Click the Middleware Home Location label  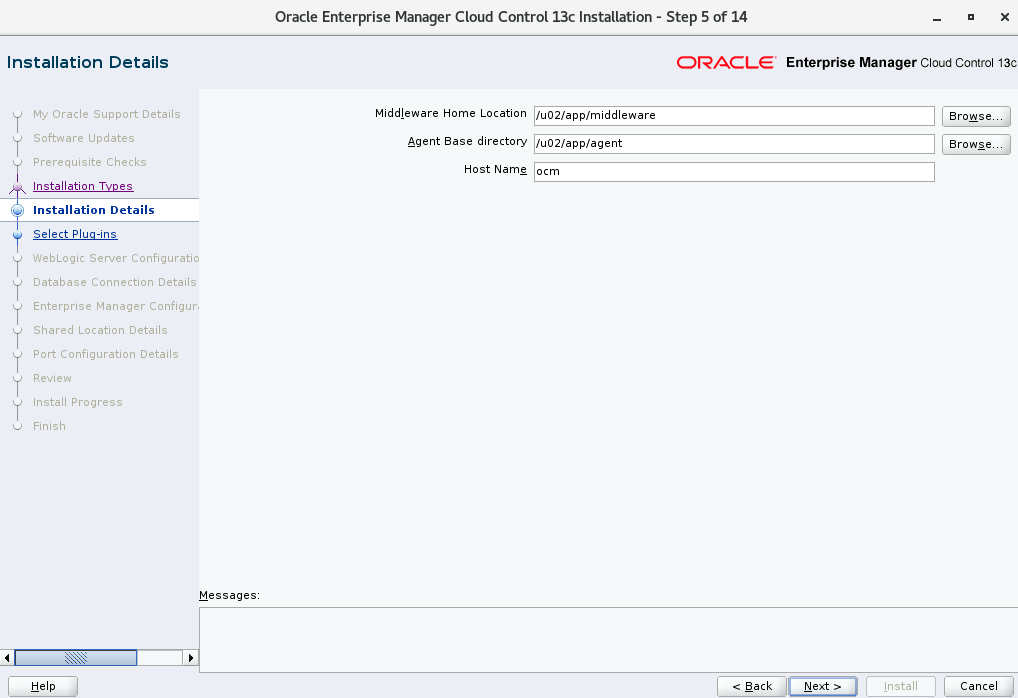(451, 113)
